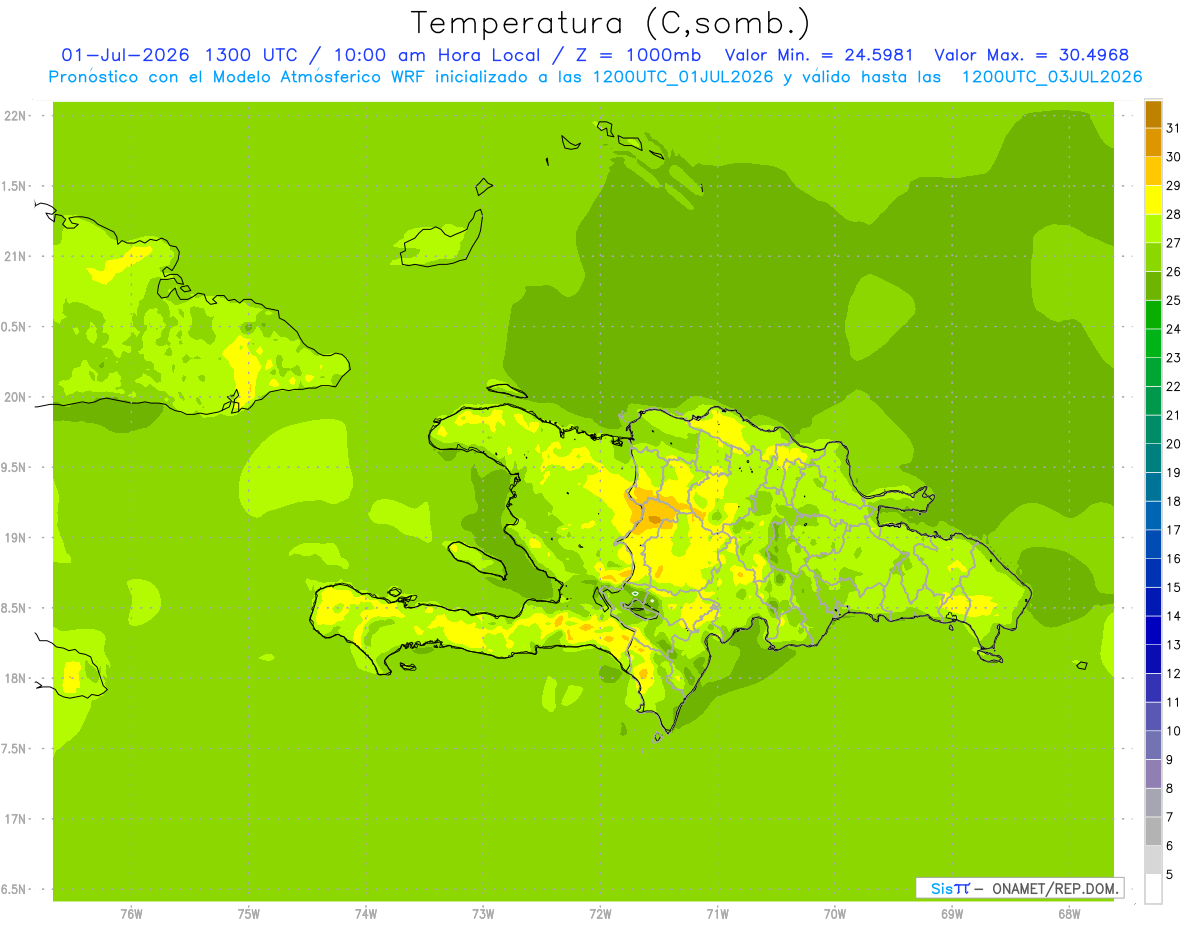Click the gray swatch between 6 and 7
Image resolution: width=1200 pixels, height=927 pixels.
[1153, 831]
